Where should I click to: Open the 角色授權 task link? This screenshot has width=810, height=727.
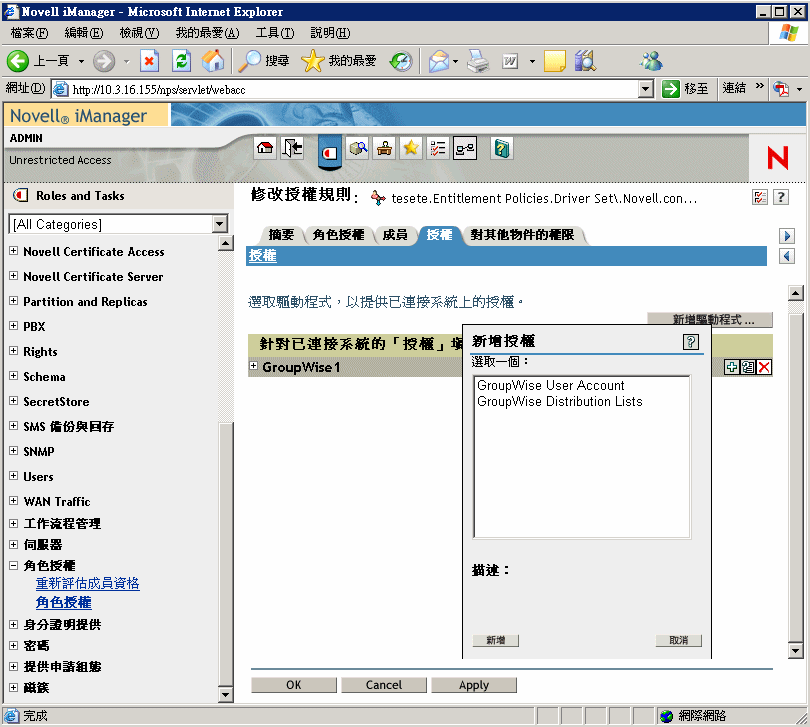coord(64,602)
